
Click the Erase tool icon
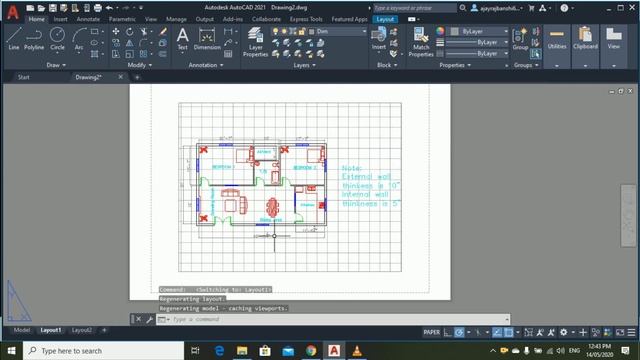(163, 31)
